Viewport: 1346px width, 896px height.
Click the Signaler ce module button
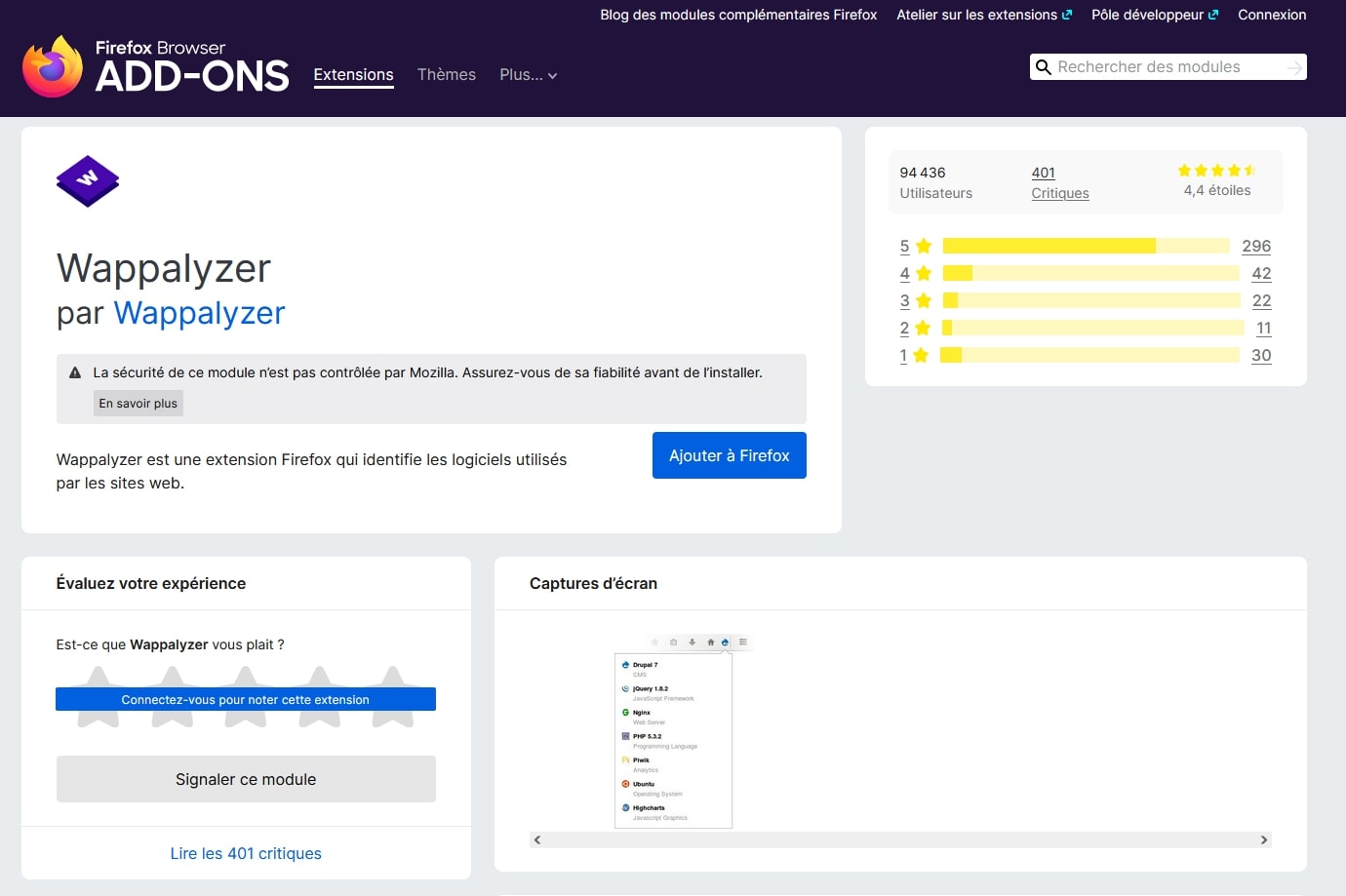(x=246, y=779)
